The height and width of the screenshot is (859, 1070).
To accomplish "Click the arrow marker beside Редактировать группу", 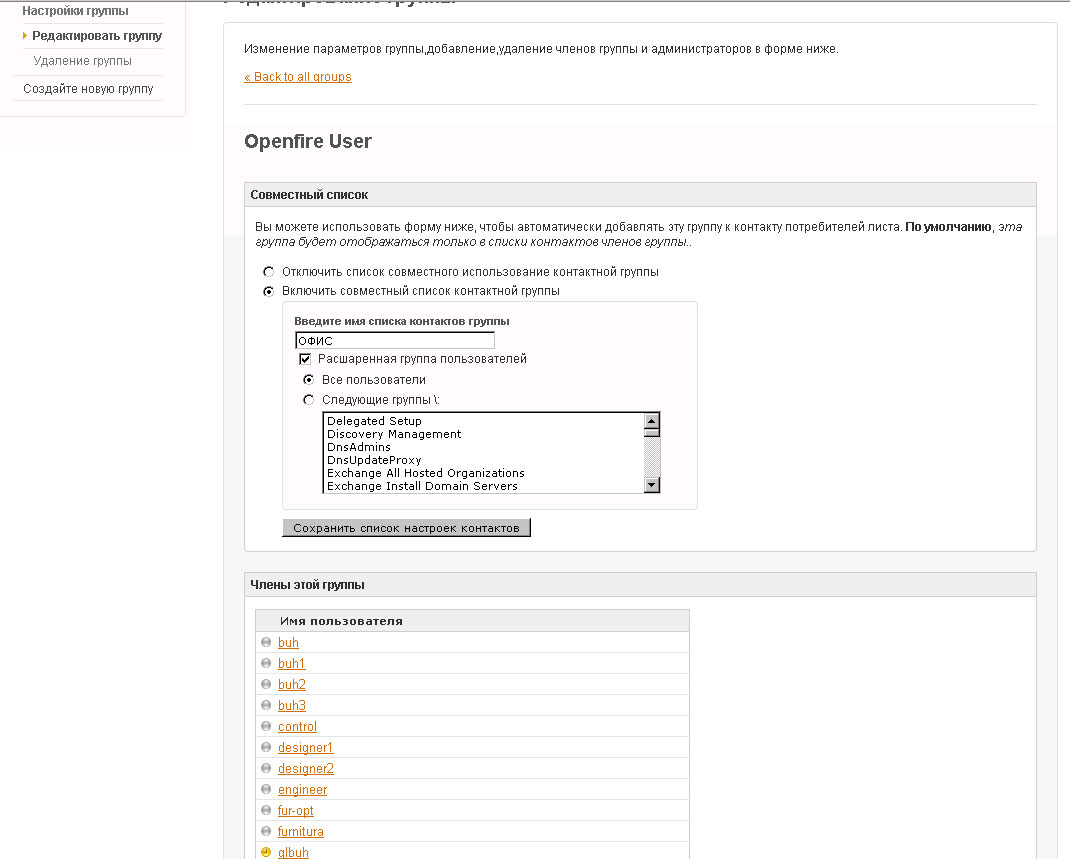I will click(25, 35).
